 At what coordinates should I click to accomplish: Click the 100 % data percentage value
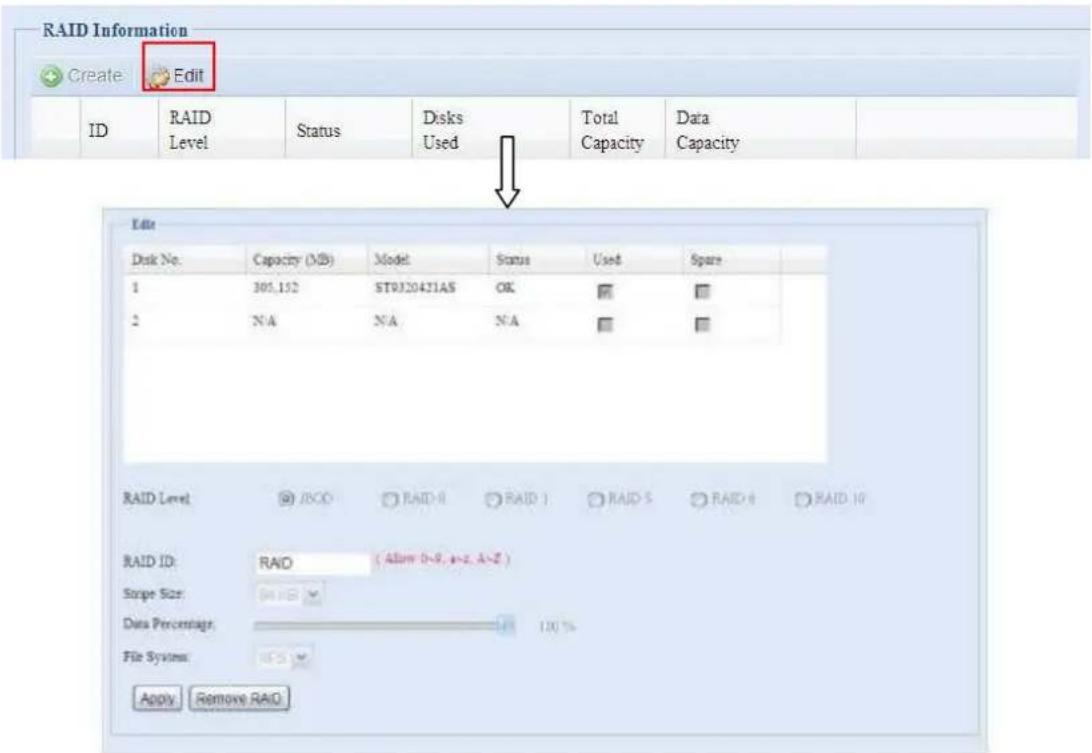click(557, 627)
